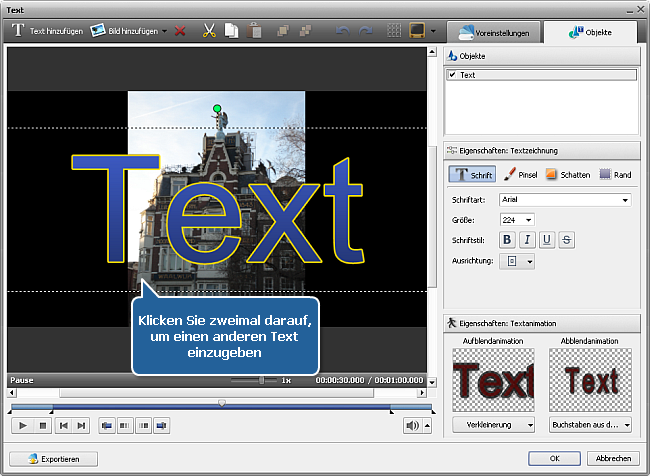This screenshot has width=650, height=476.
Task: Cut selection with the scissors icon
Action: point(209,31)
